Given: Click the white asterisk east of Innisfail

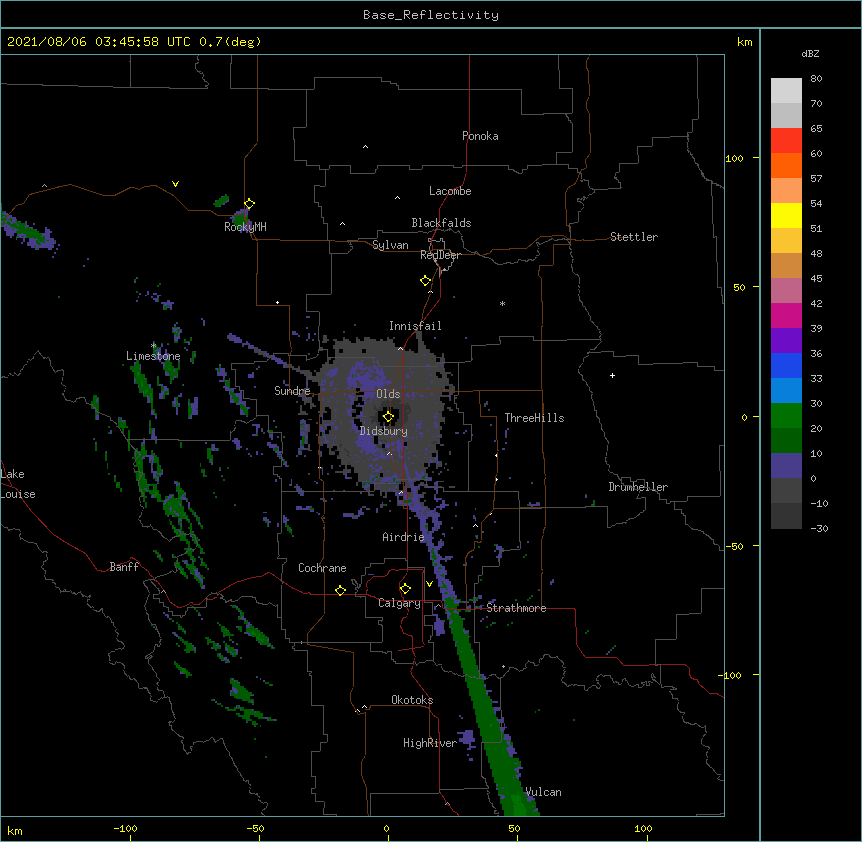Looking at the screenshot, I should (502, 303).
